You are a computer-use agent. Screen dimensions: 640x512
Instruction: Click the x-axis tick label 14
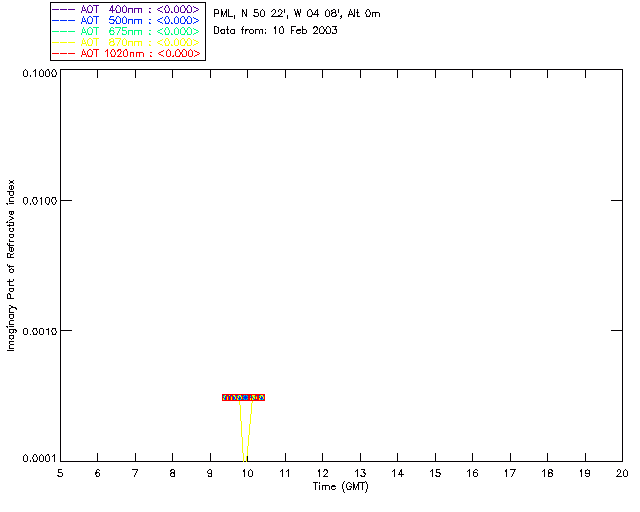point(398,473)
